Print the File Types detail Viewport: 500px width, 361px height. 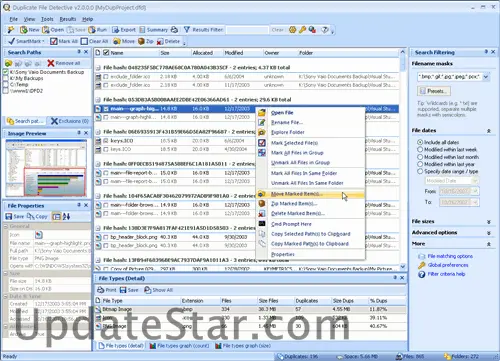[107, 290]
